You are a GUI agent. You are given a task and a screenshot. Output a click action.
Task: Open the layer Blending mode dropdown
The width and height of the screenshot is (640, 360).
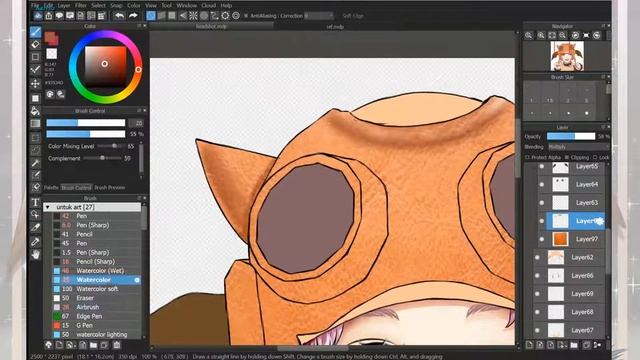coord(577,147)
